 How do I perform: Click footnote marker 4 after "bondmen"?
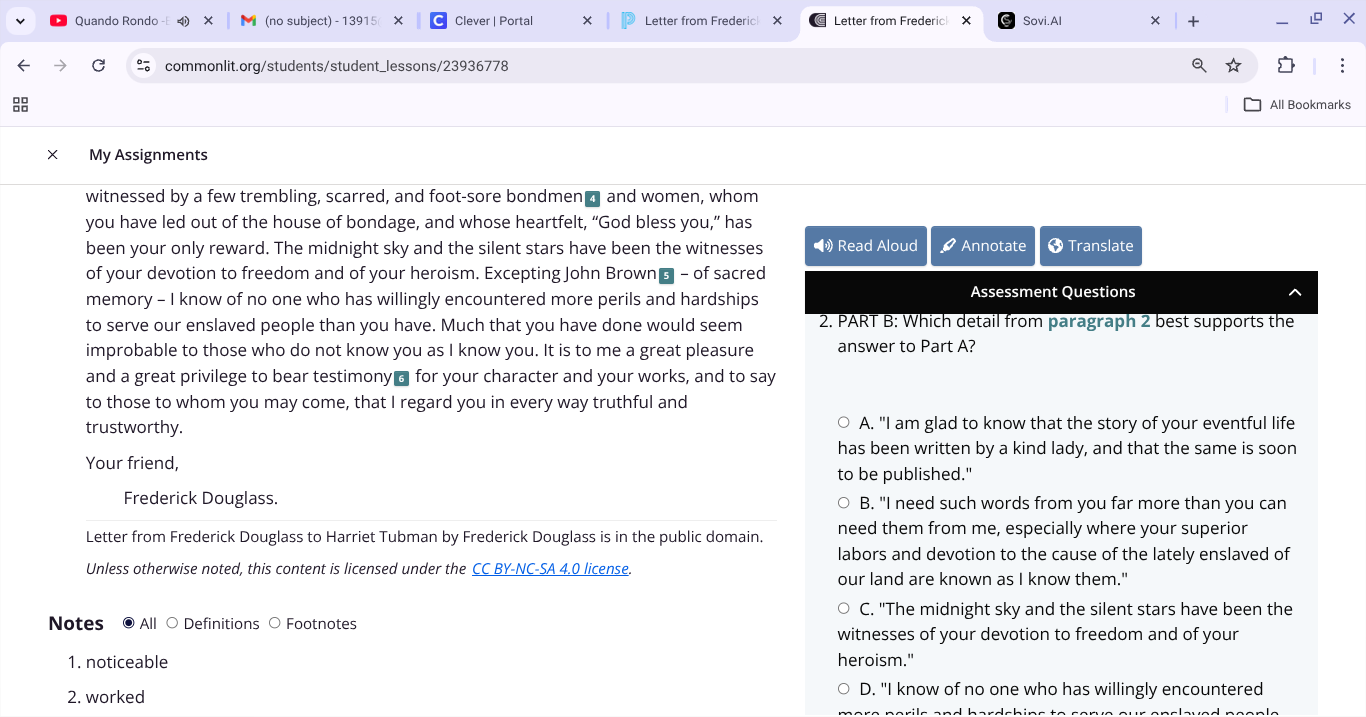point(593,196)
